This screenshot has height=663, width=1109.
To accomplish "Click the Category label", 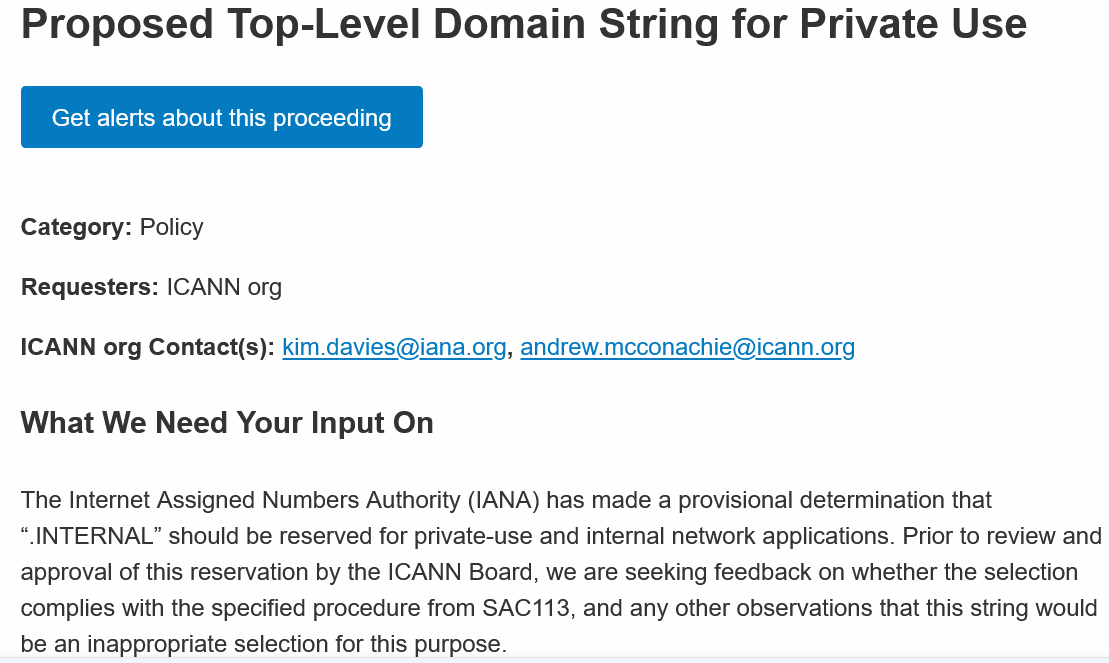I will click(76, 226).
